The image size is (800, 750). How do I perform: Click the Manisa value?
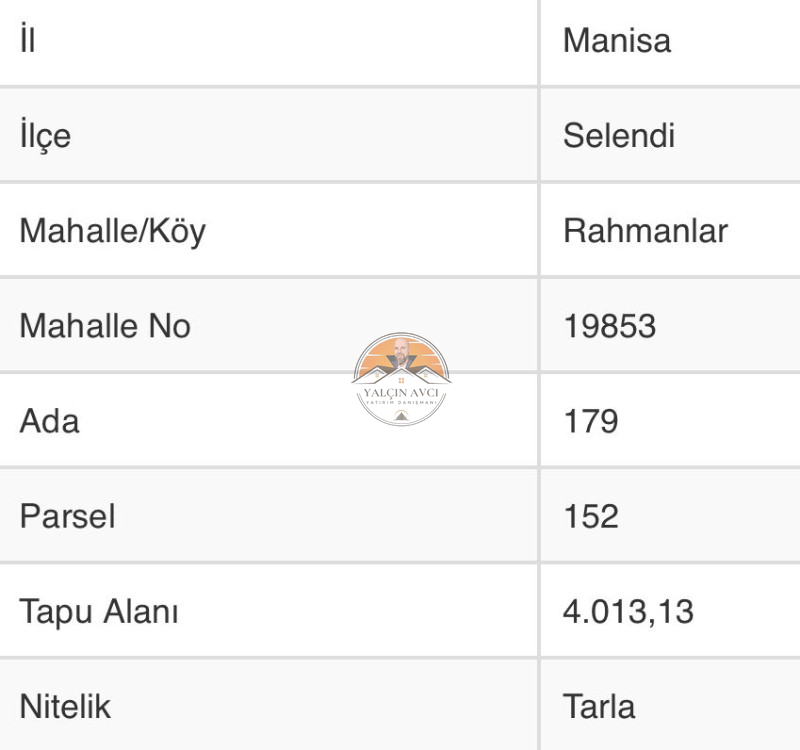coord(616,40)
